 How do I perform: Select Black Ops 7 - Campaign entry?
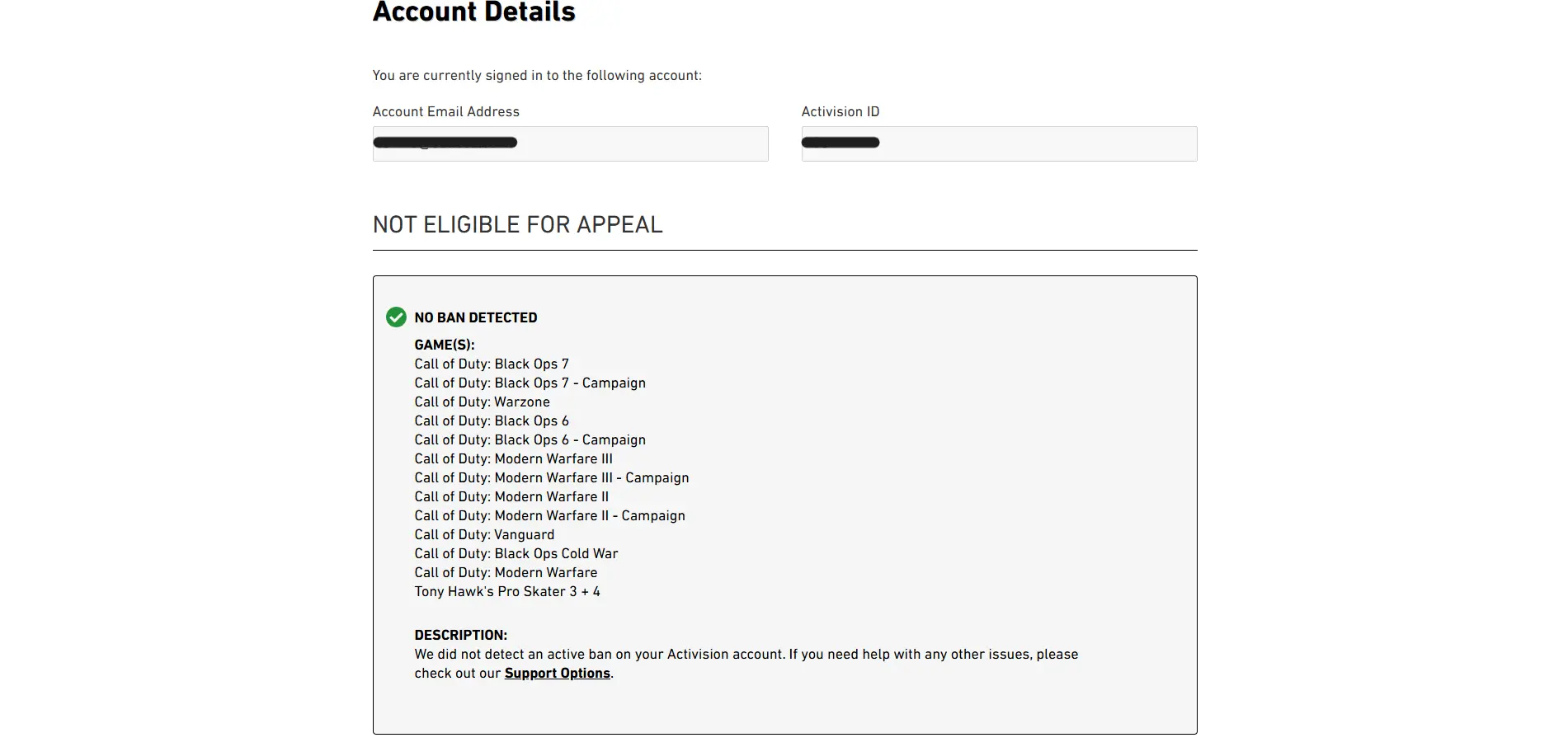[530, 383]
